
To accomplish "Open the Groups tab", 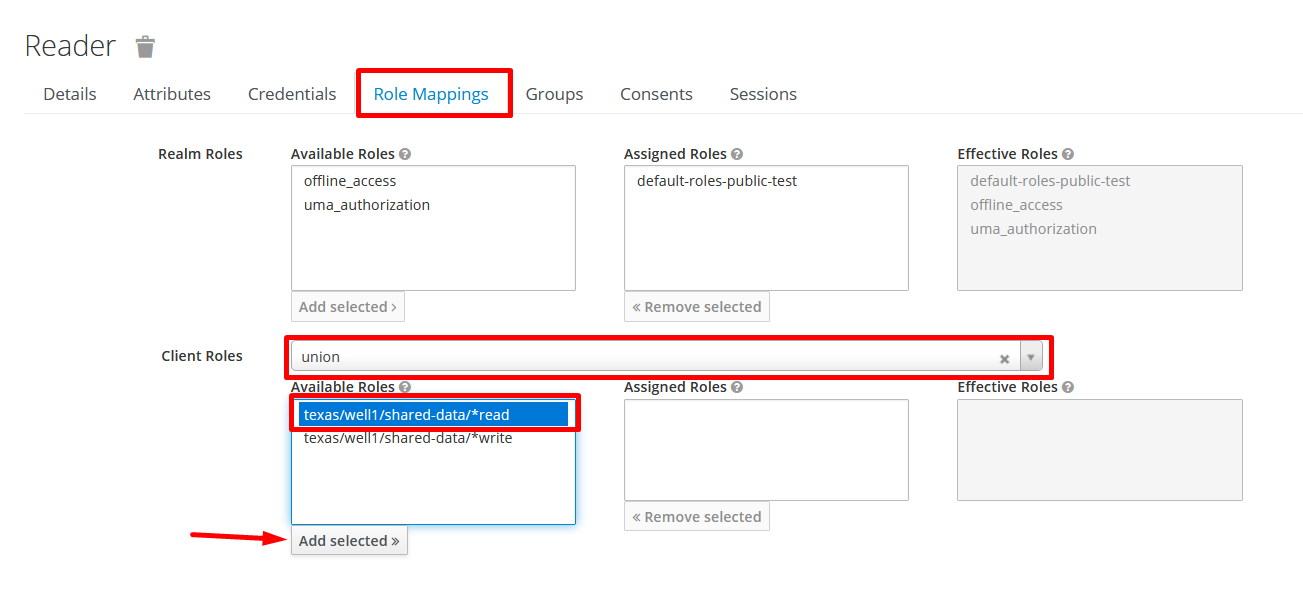I will [554, 94].
